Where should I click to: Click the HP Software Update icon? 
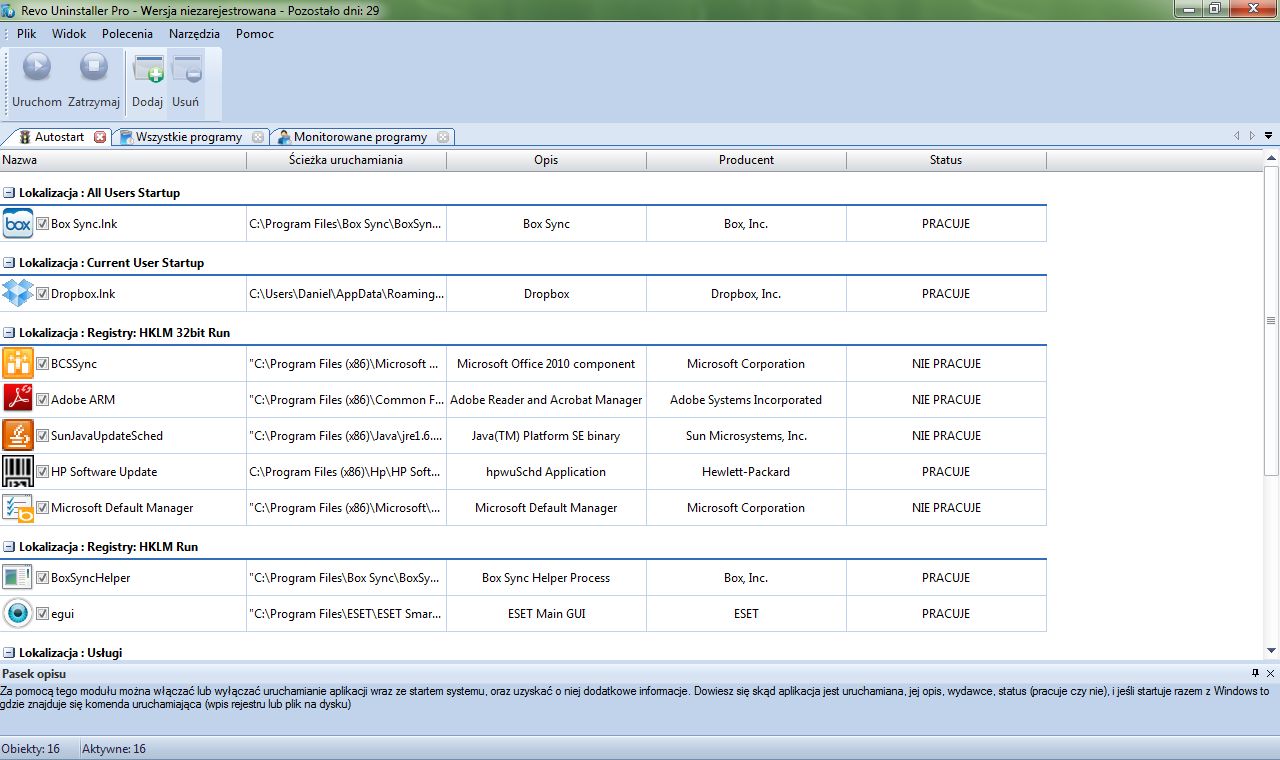point(18,472)
